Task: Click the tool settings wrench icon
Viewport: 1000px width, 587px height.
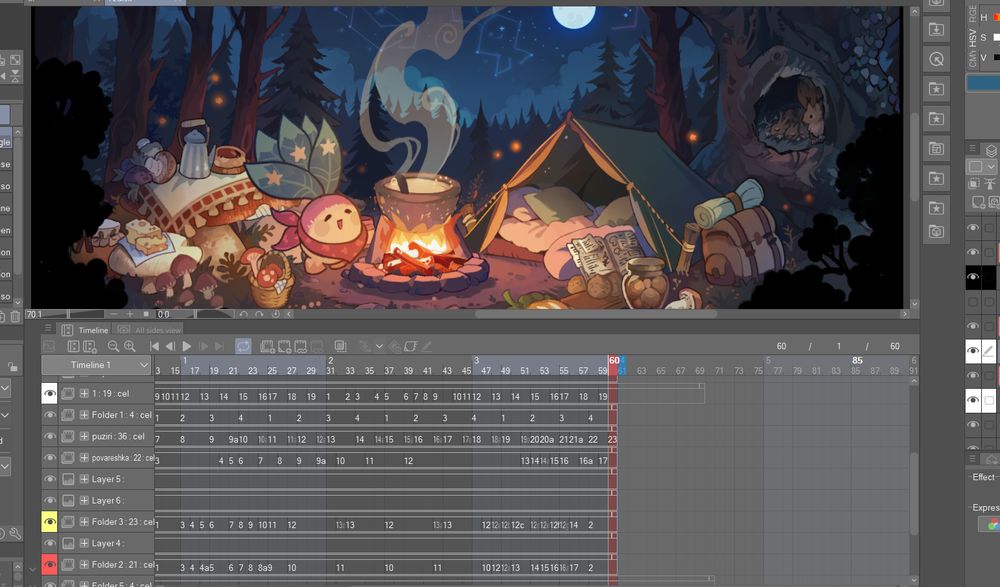Action: (x=15, y=534)
